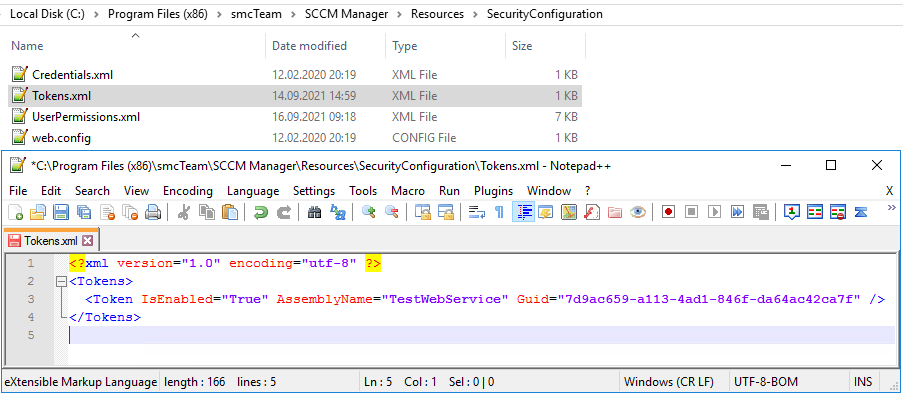Start macro recording with red dot icon

click(x=668, y=212)
